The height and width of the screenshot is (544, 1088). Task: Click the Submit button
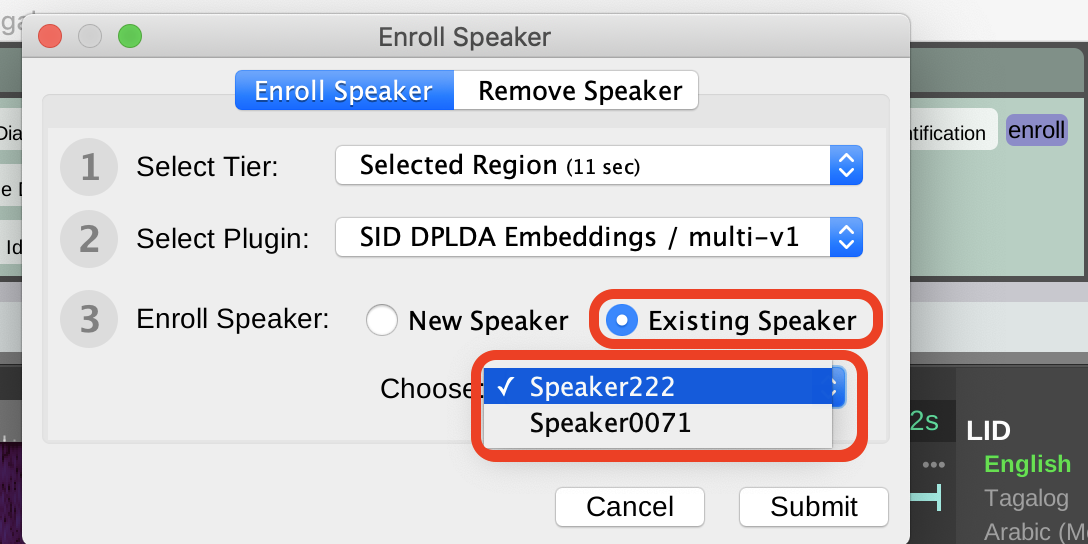pyautogui.click(x=813, y=506)
